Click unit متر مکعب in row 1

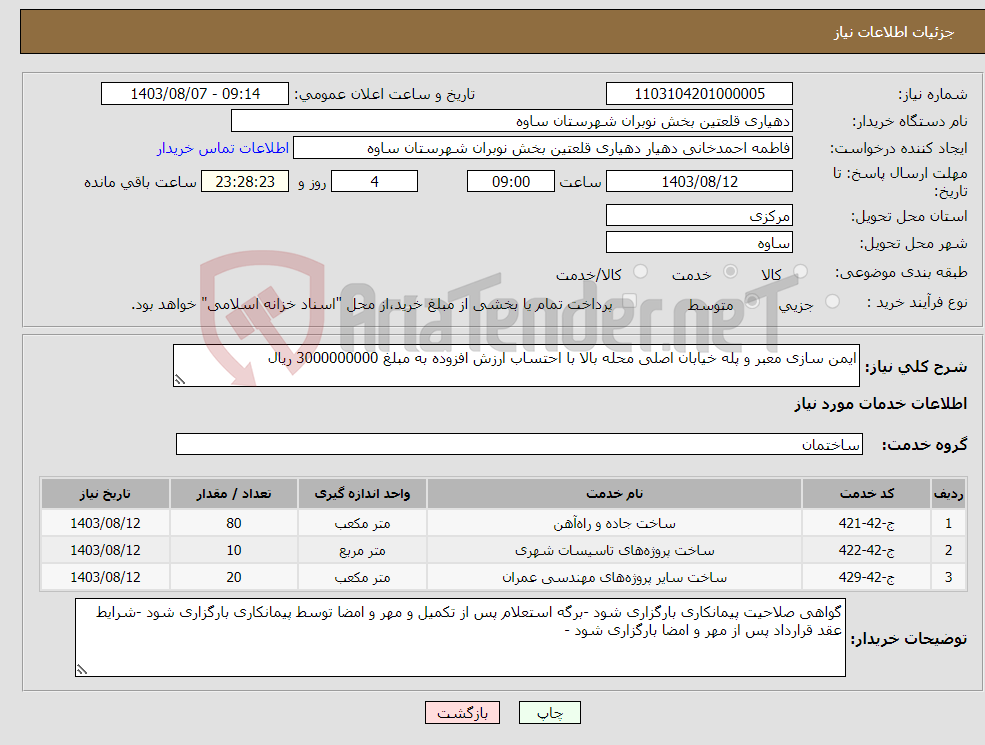tap(362, 524)
